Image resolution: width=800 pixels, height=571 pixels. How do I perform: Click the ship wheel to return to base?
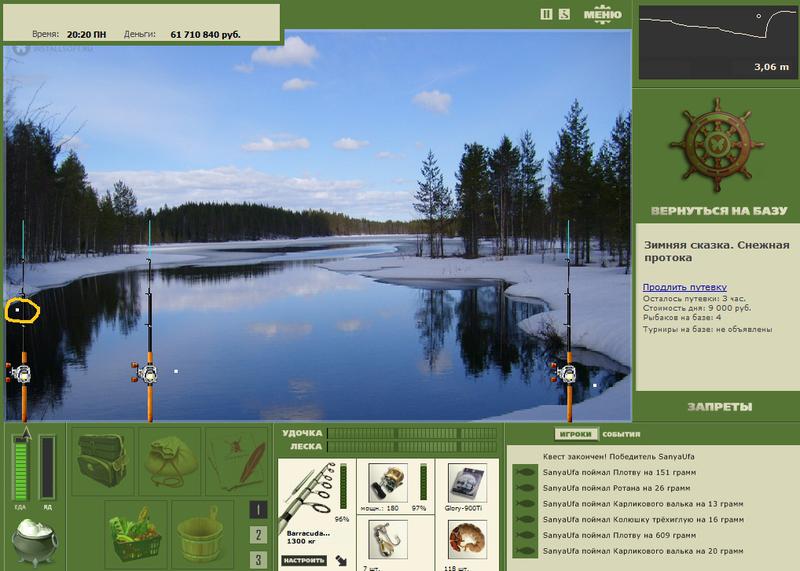coord(716,145)
